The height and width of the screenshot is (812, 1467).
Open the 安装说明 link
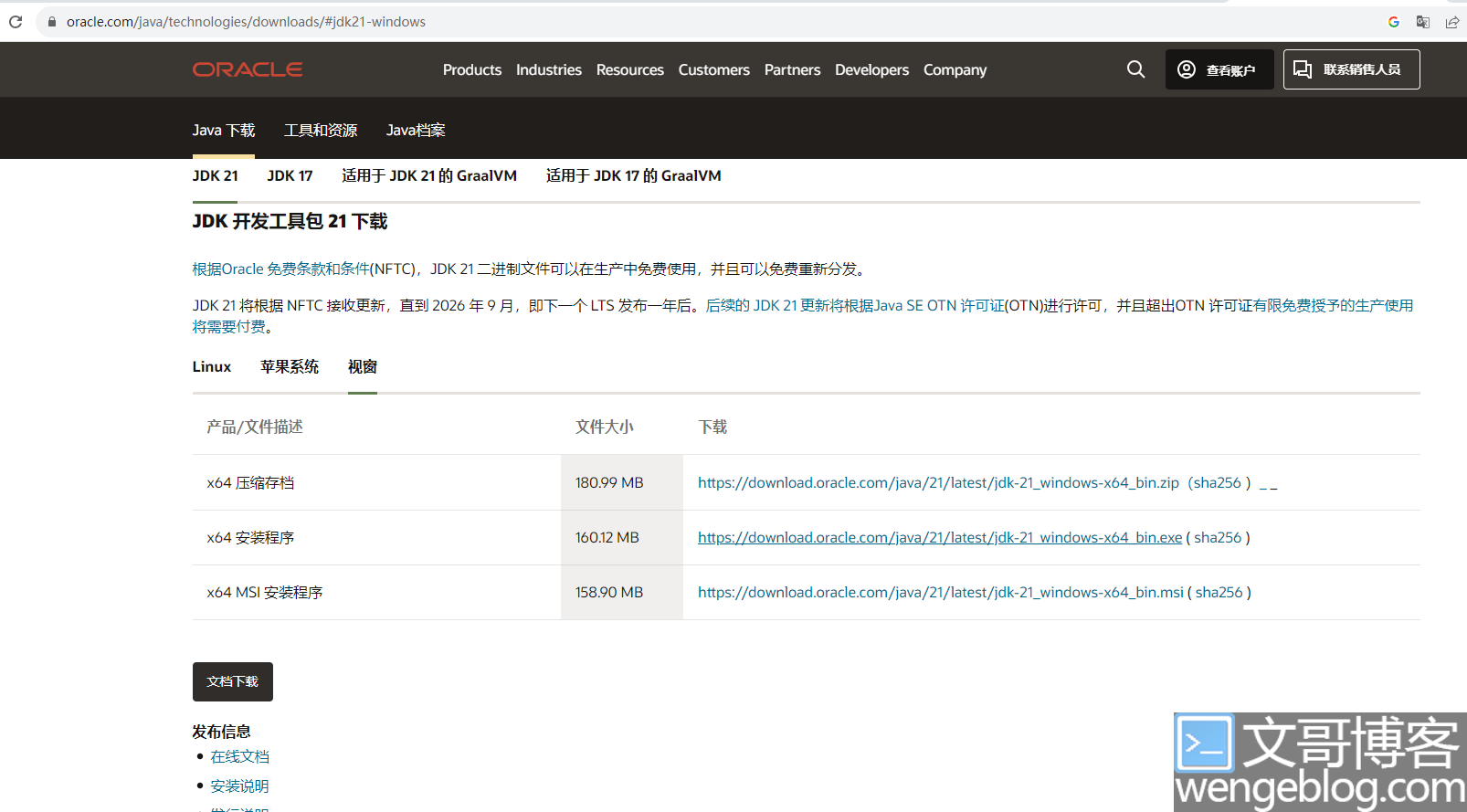click(240, 786)
